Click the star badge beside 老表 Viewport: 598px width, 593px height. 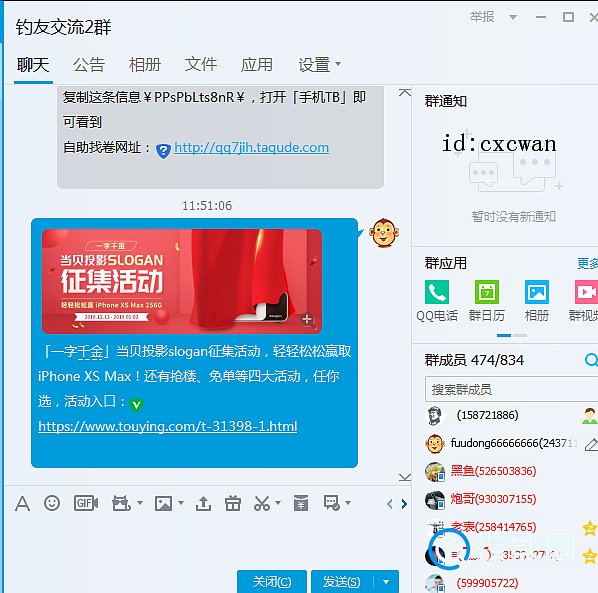tap(590, 528)
